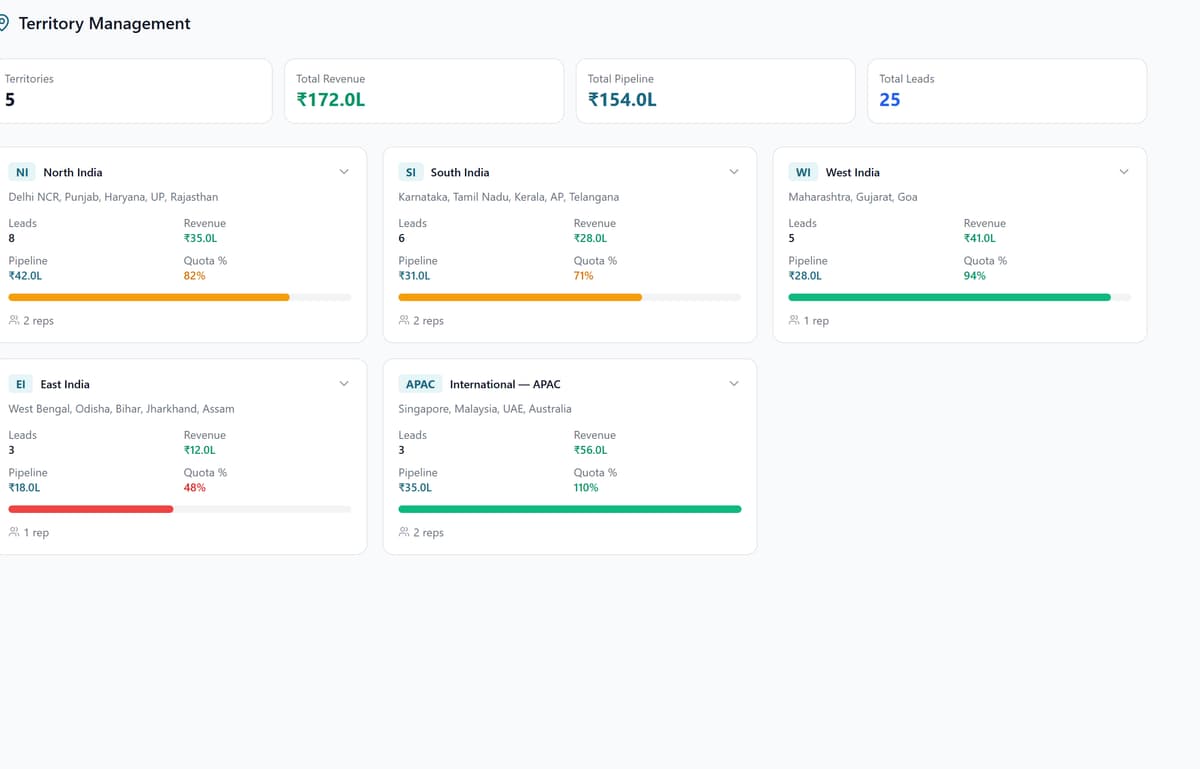Click the APAC territory badge
The height and width of the screenshot is (769, 1200).
tap(420, 384)
